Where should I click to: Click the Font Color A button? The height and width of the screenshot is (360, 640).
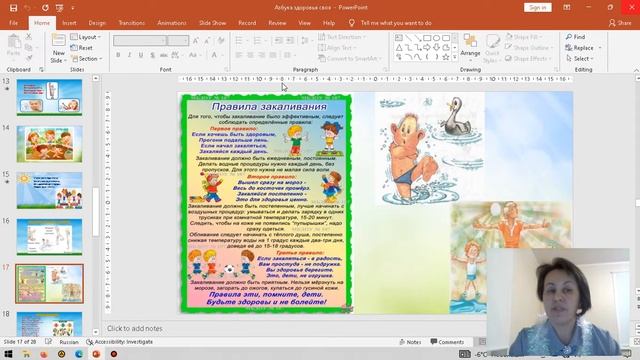214,55
